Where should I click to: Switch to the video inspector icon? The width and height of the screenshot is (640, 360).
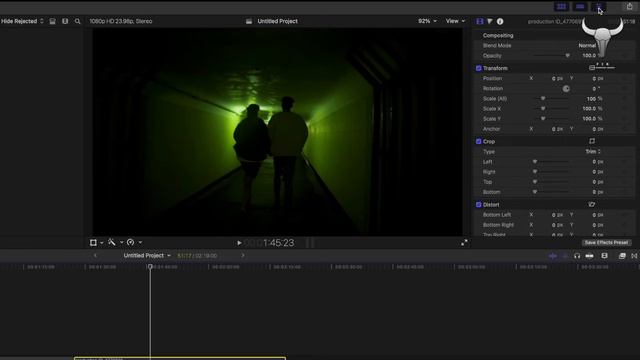[x=480, y=21]
